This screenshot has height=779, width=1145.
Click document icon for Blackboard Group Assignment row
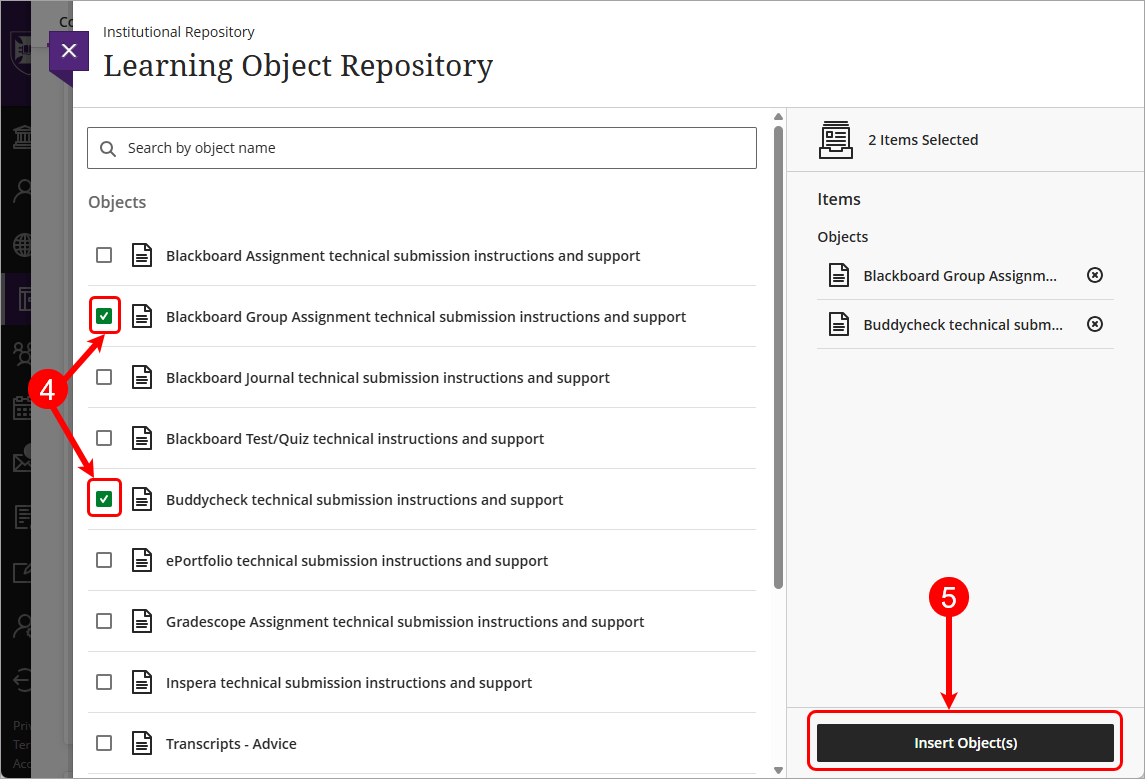(x=142, y=316)
